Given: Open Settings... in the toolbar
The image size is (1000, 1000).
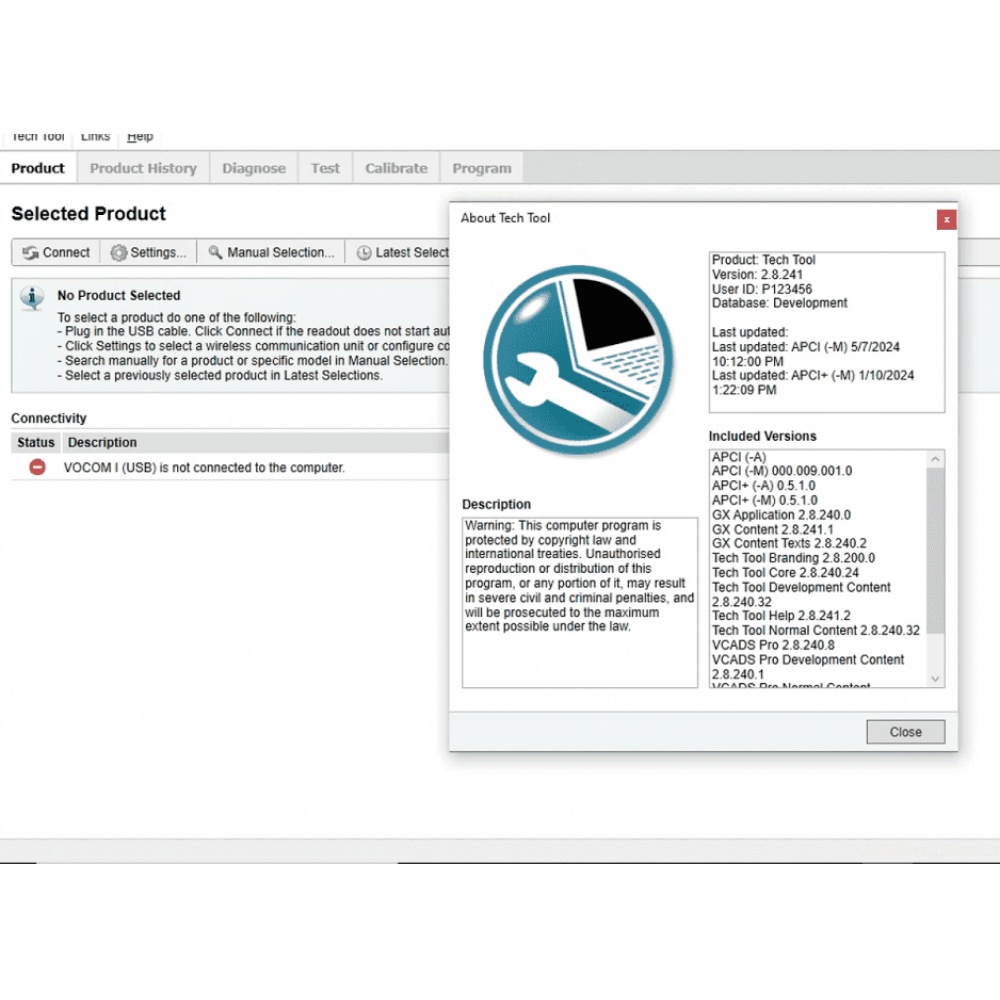Looking at the screenshot, I should click(149, 253).
